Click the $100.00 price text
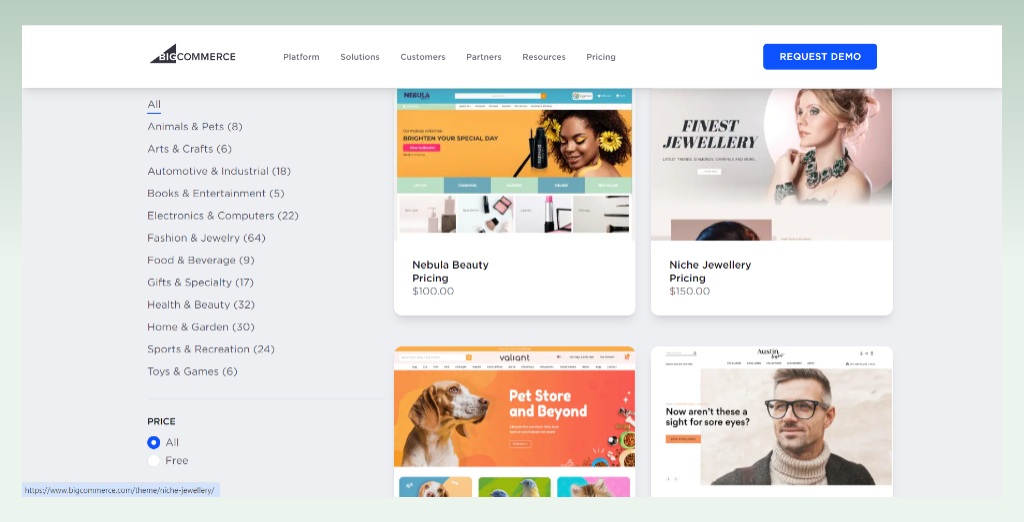Screen dimensions: 1024x522 click(433, 291)
